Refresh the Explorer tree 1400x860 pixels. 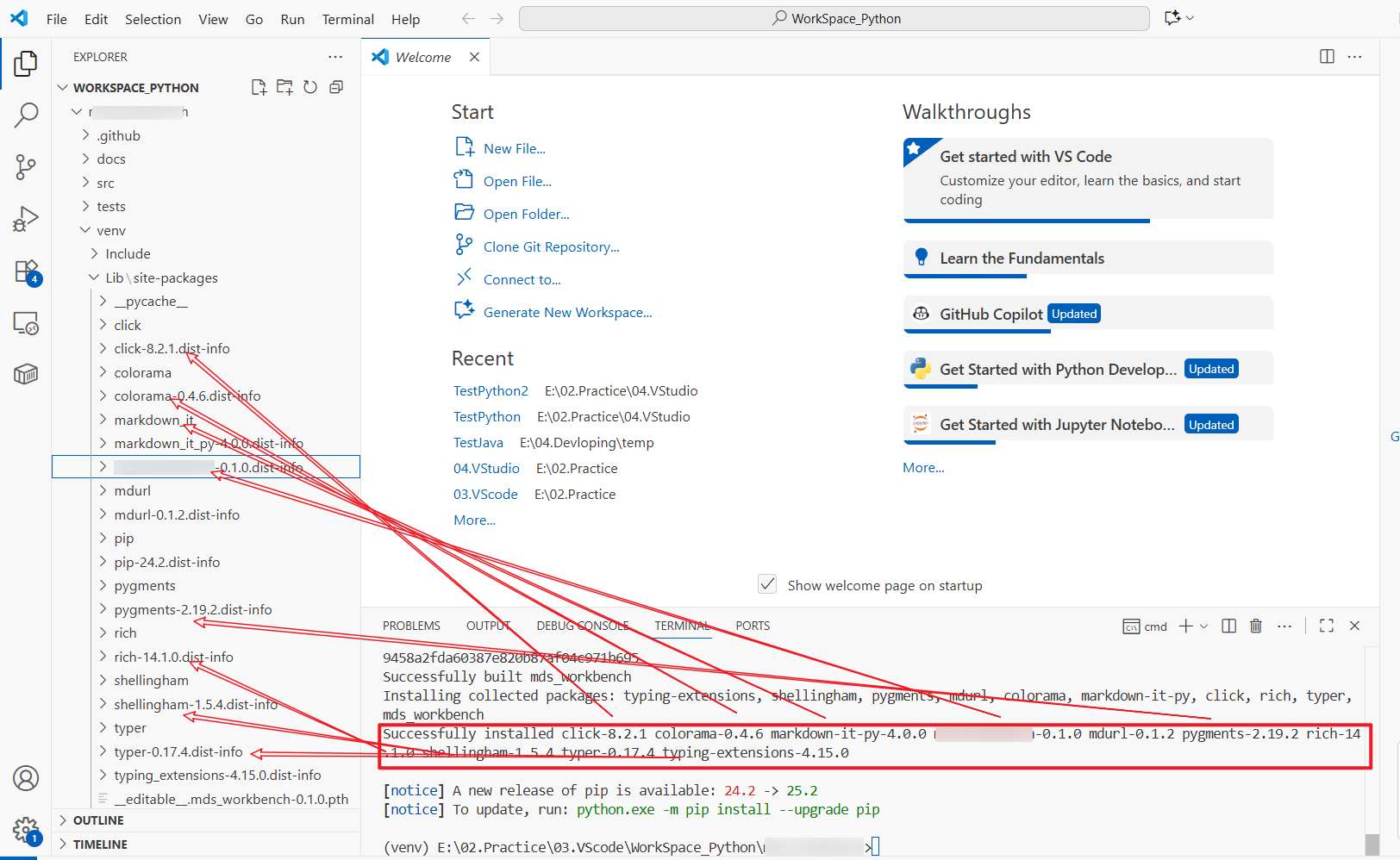[310, 87]
